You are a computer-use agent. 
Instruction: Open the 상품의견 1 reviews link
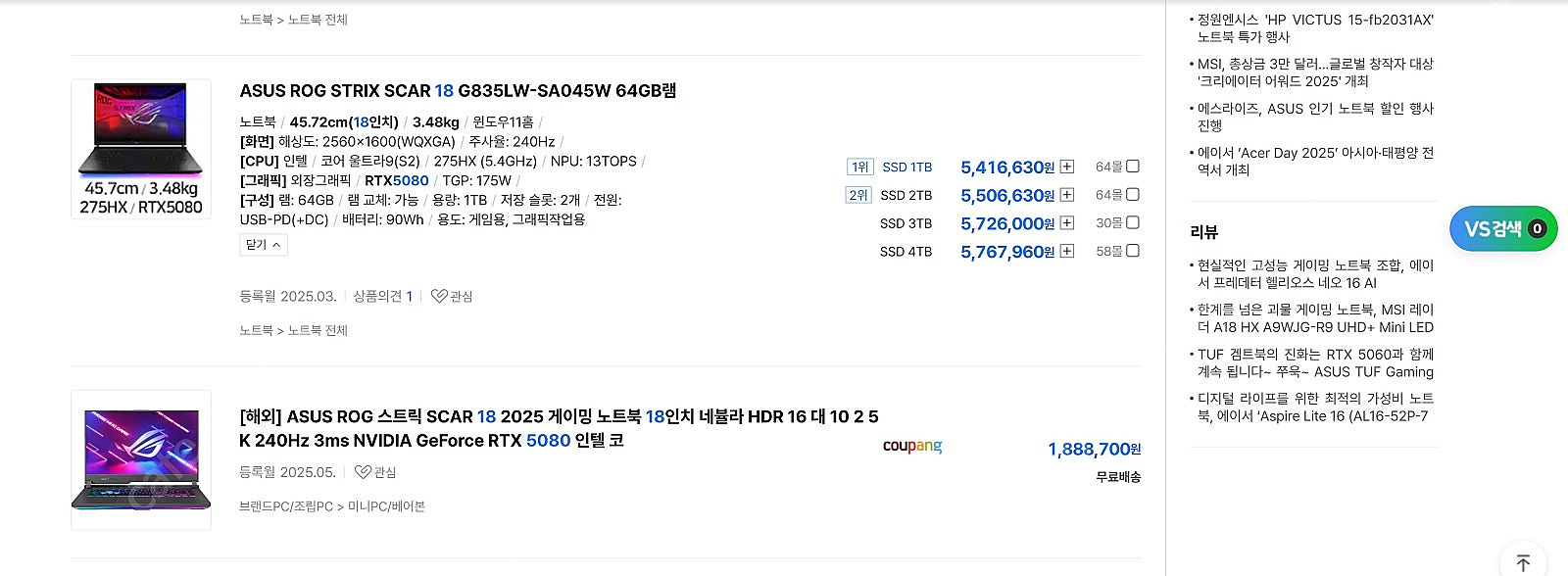pyautogui.click(x=382, y=296)
